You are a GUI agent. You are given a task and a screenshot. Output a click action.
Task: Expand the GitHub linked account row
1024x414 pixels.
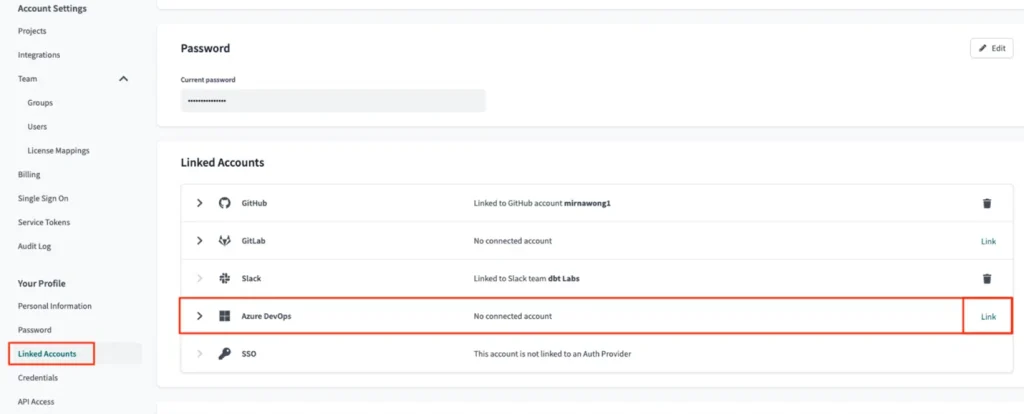coord(200,203)
